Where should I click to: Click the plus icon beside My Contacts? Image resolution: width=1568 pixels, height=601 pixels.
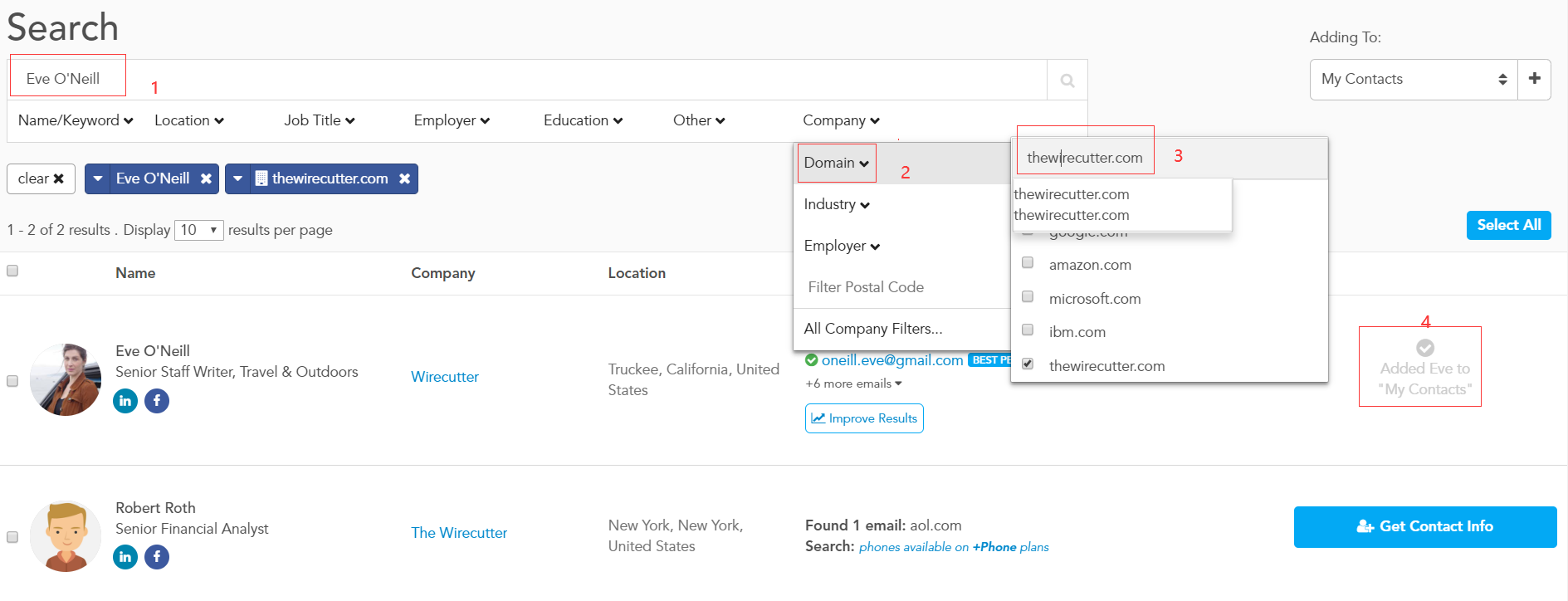pos(1534,79)
